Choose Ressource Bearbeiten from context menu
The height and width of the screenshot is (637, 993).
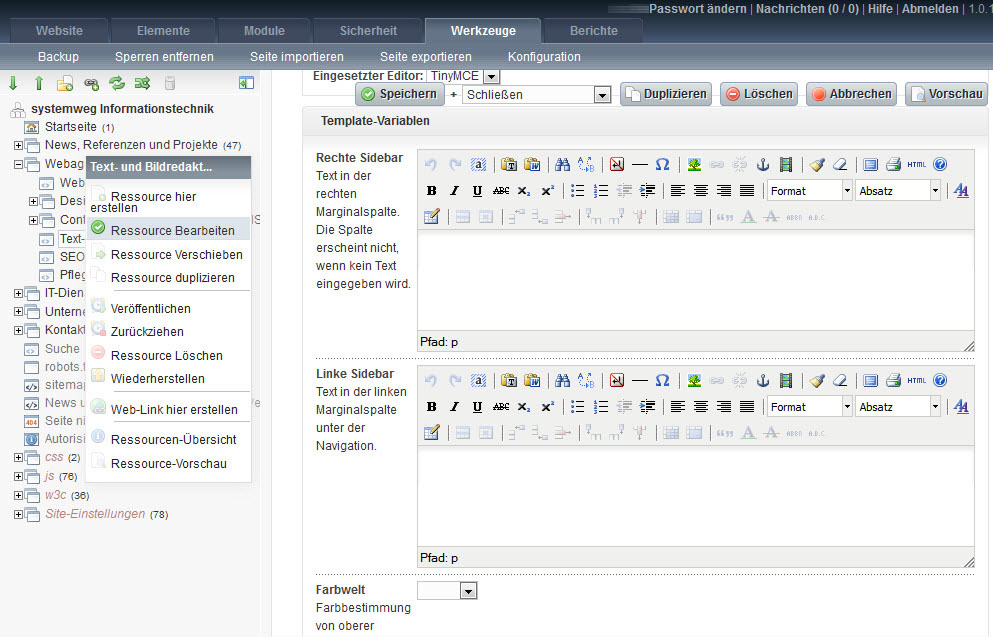(168, 230)
